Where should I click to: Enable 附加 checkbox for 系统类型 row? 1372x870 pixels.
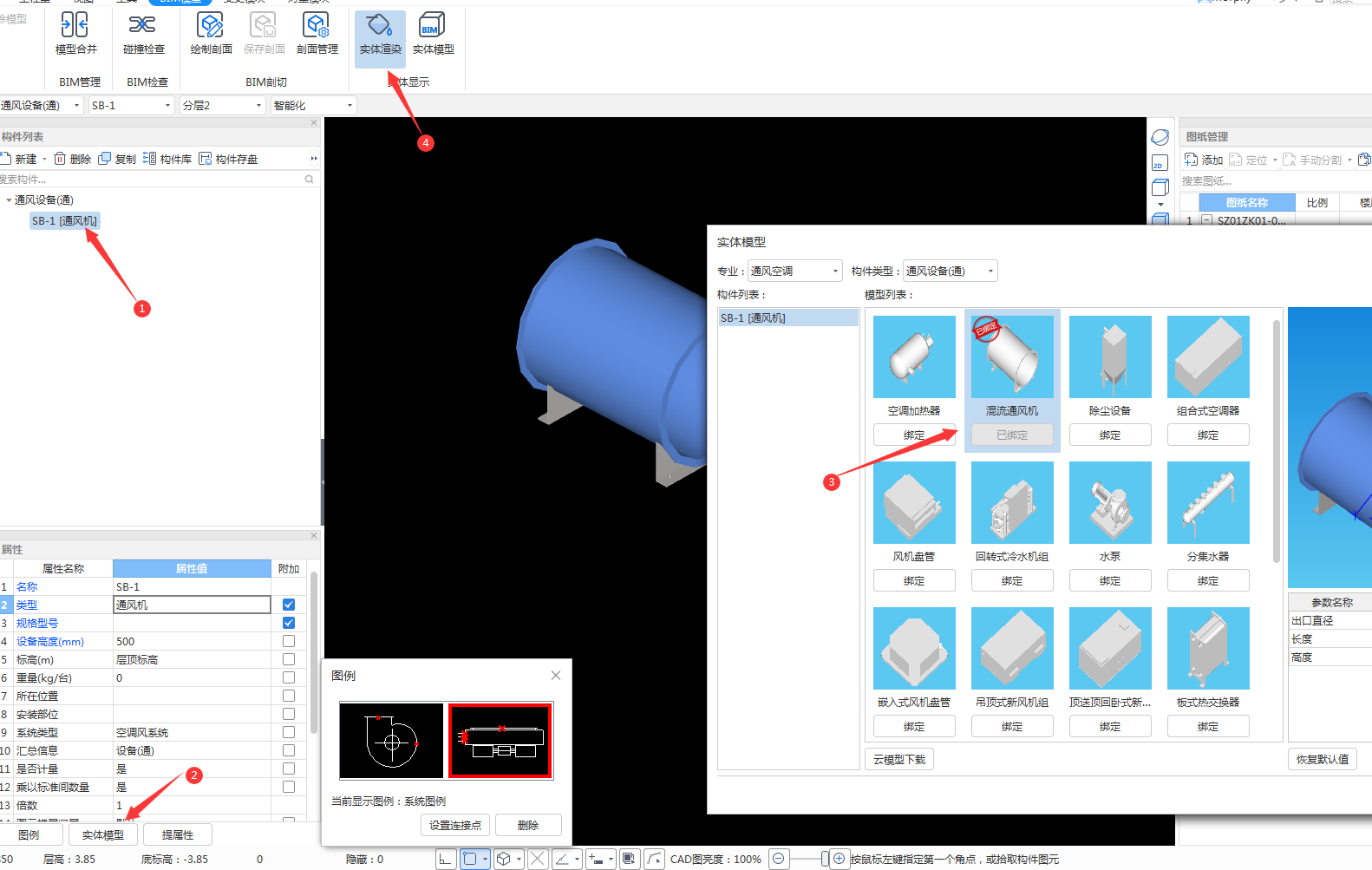click(289, 732)
